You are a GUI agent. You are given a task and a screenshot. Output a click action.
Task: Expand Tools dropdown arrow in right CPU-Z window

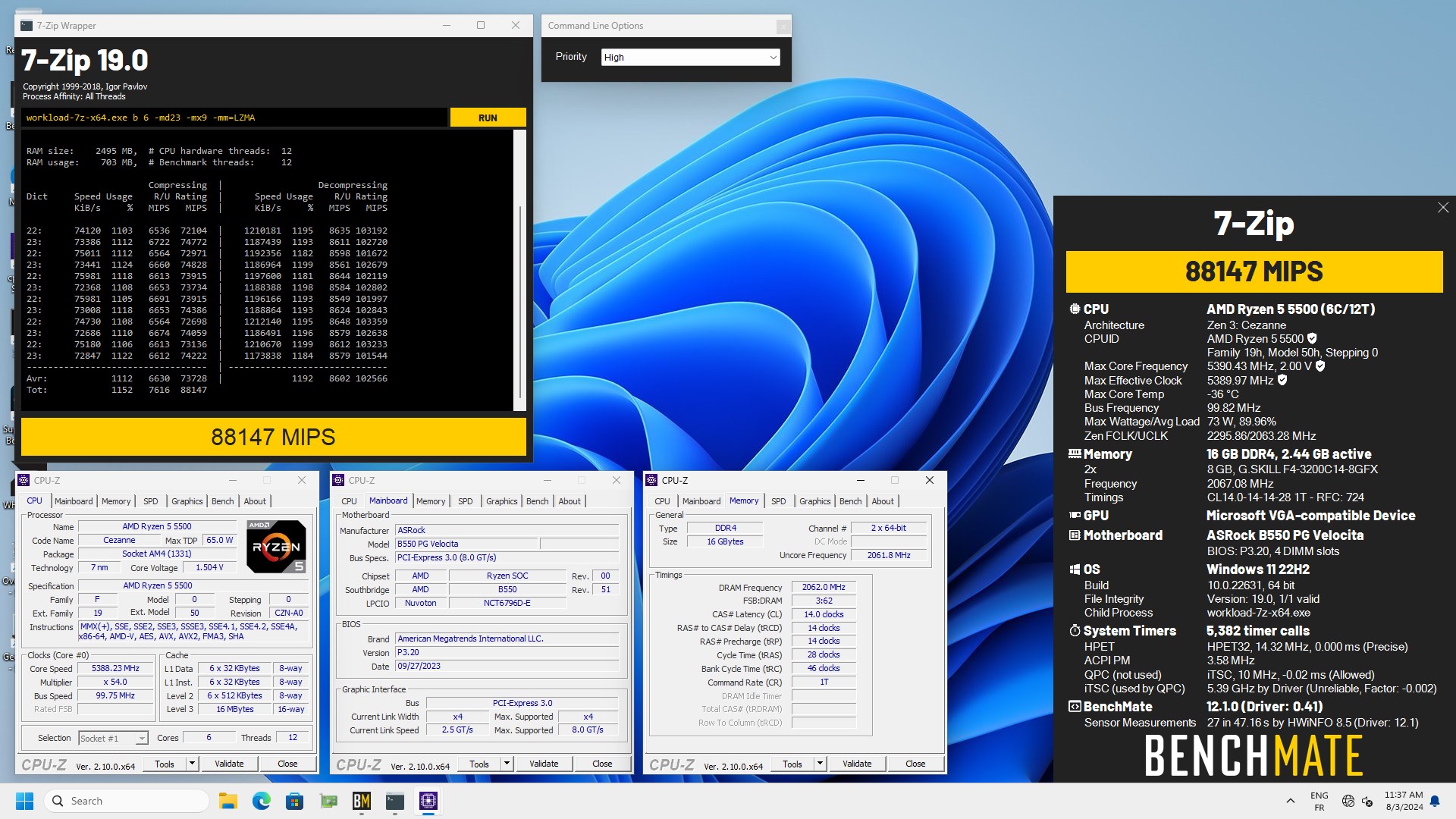[820, 764]
